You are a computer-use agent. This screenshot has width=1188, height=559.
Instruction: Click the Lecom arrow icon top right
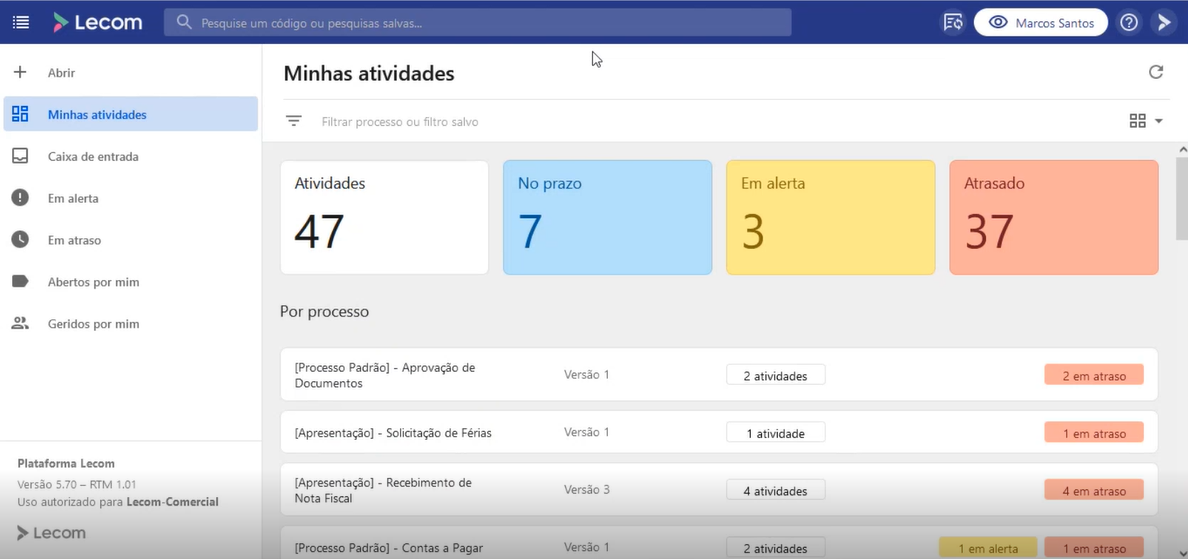tap(1164, 22)
